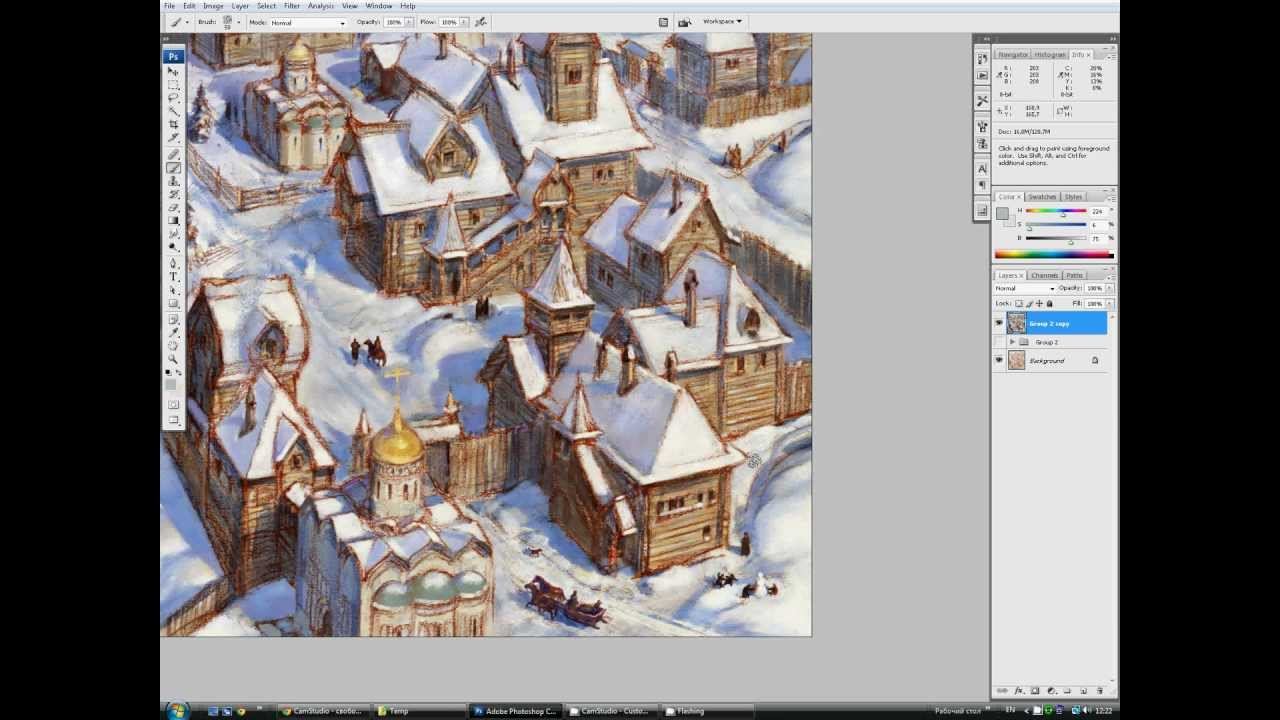Select the Pen tool
Image resolution: width=1280 pixels, height=720 pixels.
tap(173, 263)
